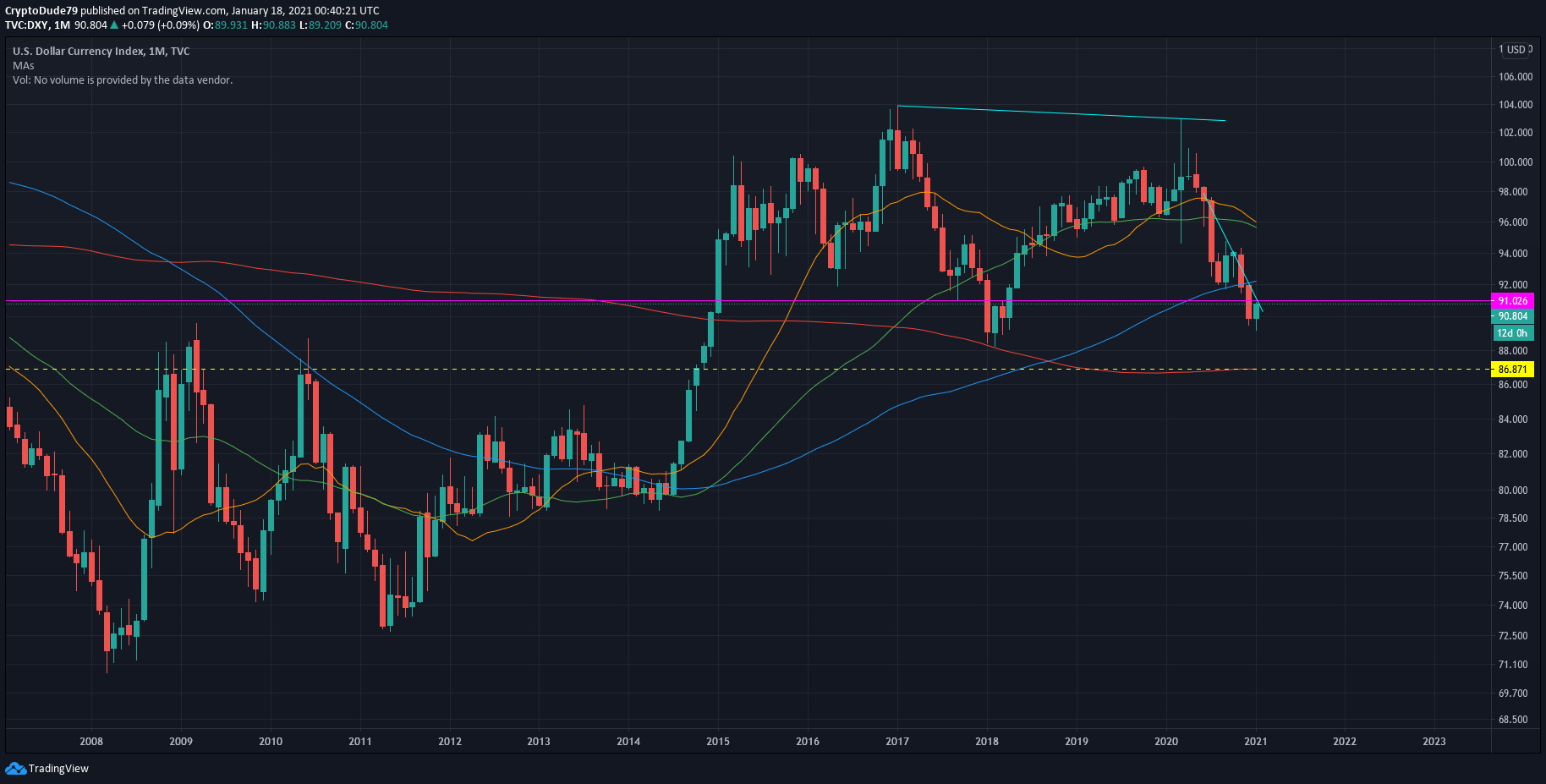Image resolution: width=1546 pixels, height=784 pixels.
Task: Click the L:89.209 low value
Action: pos(321,25)
